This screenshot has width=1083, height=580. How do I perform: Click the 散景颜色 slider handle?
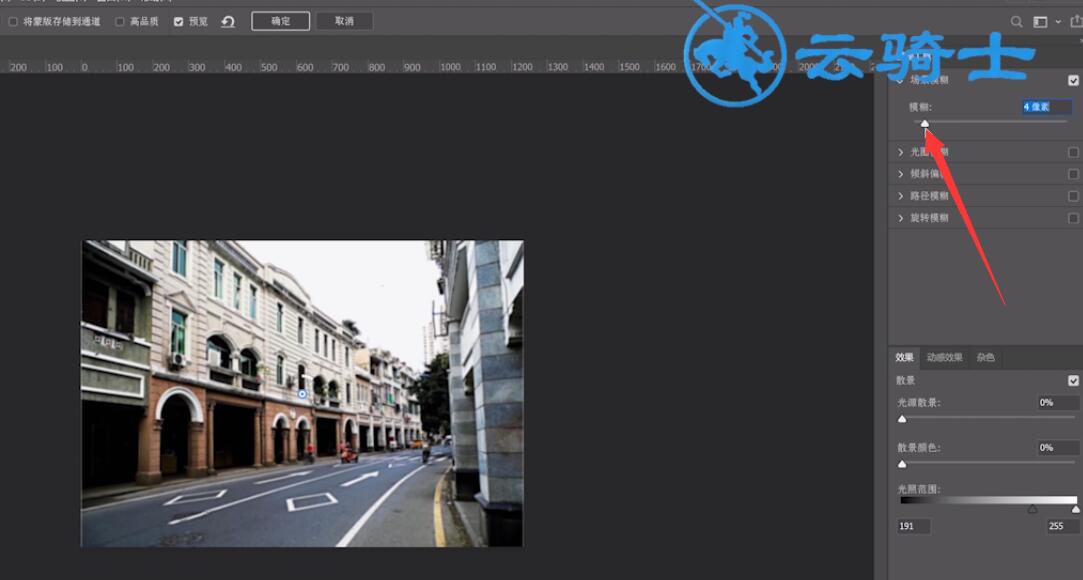[902, 464]
